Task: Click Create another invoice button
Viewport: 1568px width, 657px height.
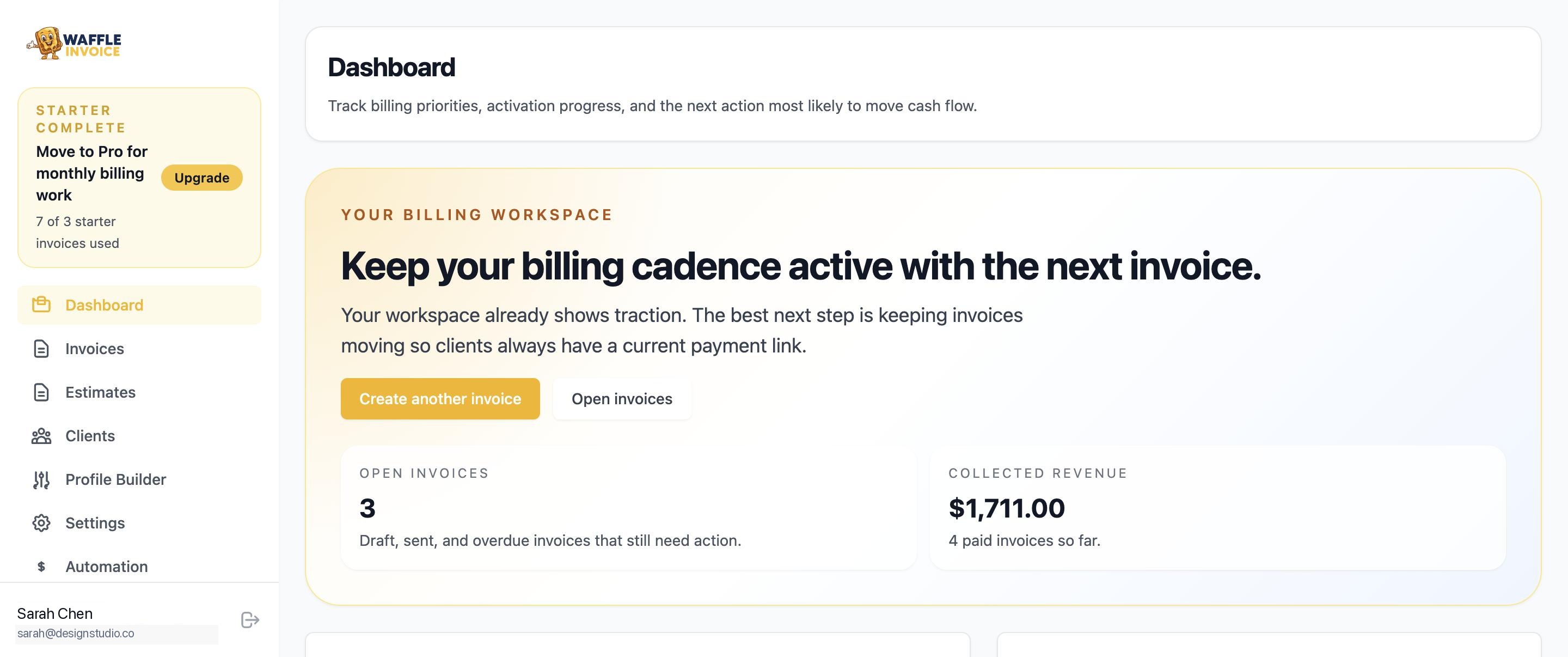Action: click(x=440, y=399)
